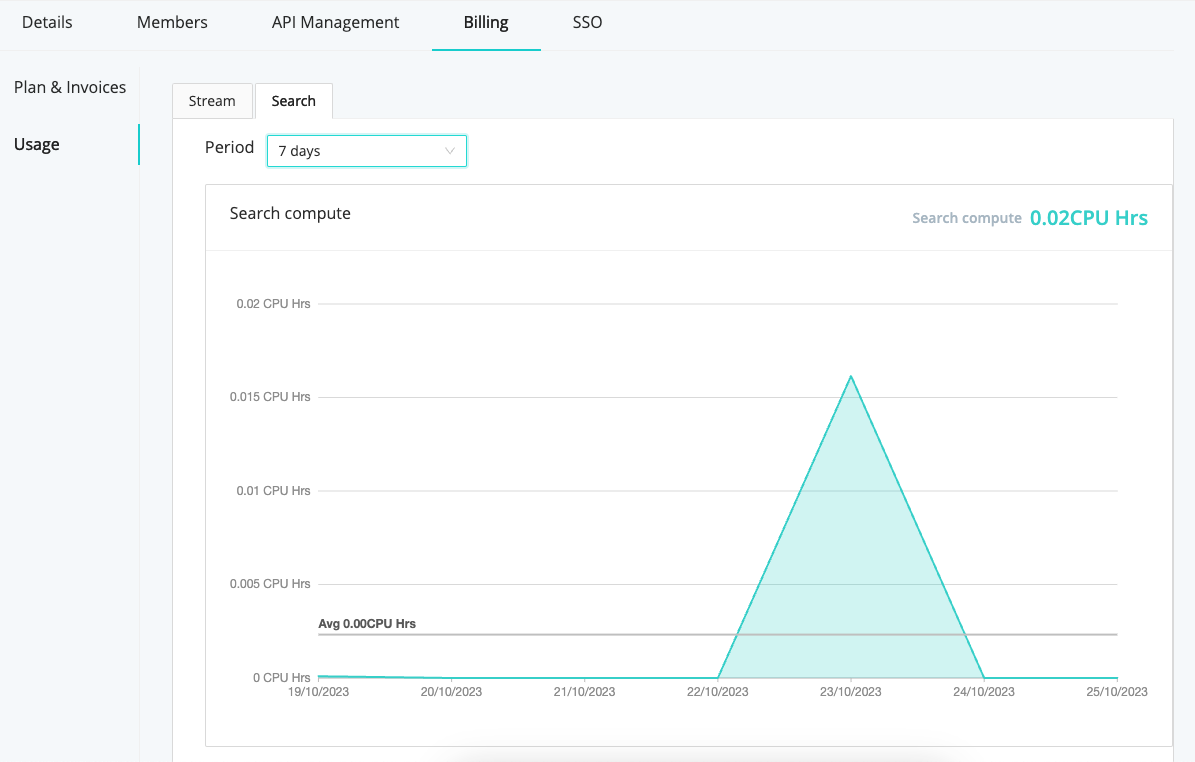Open the Period dropdown
The width and height of the screenshot is (1195, 762).
point(366,150)
